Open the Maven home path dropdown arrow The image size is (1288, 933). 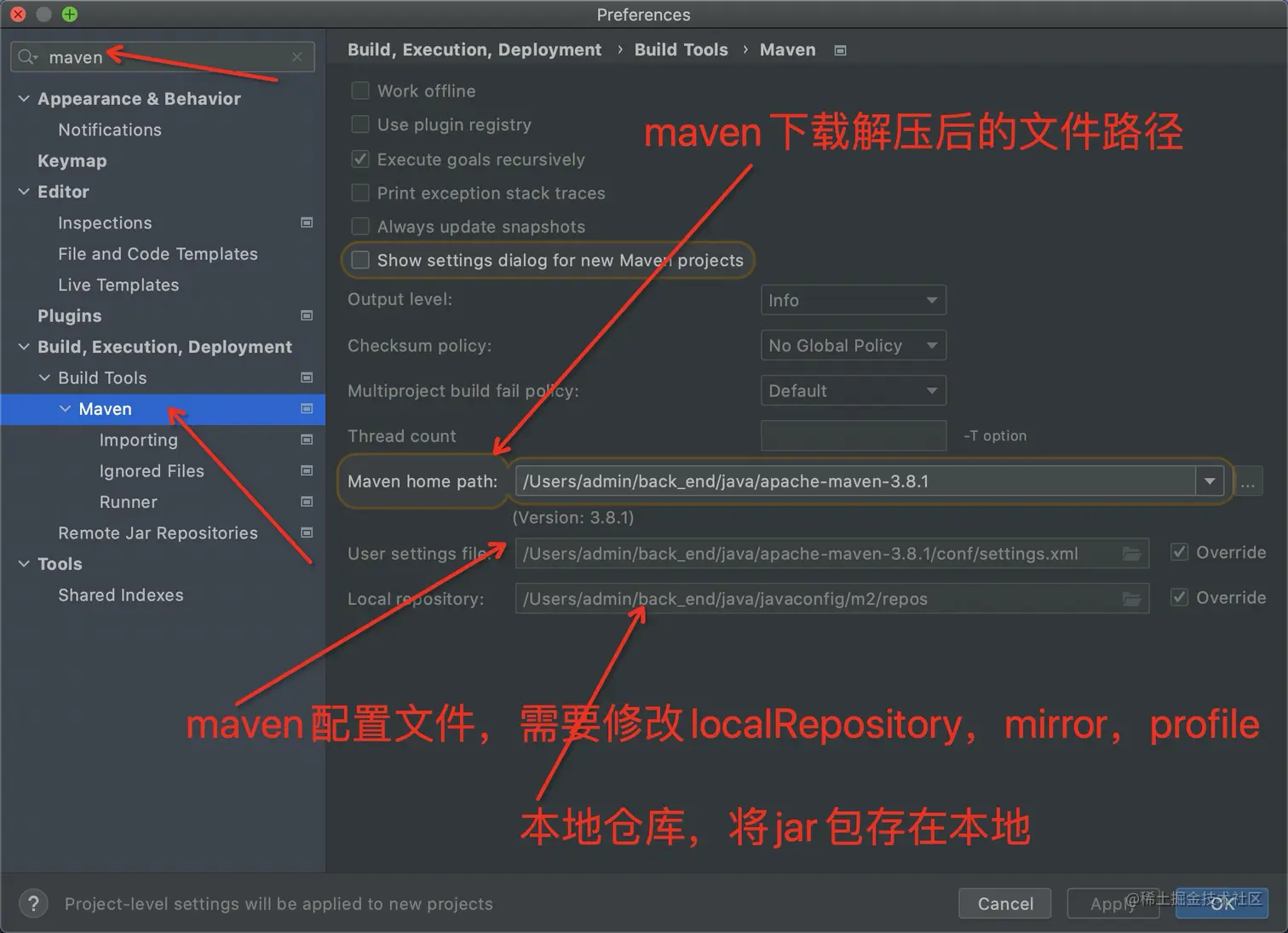pos(1210,481)
